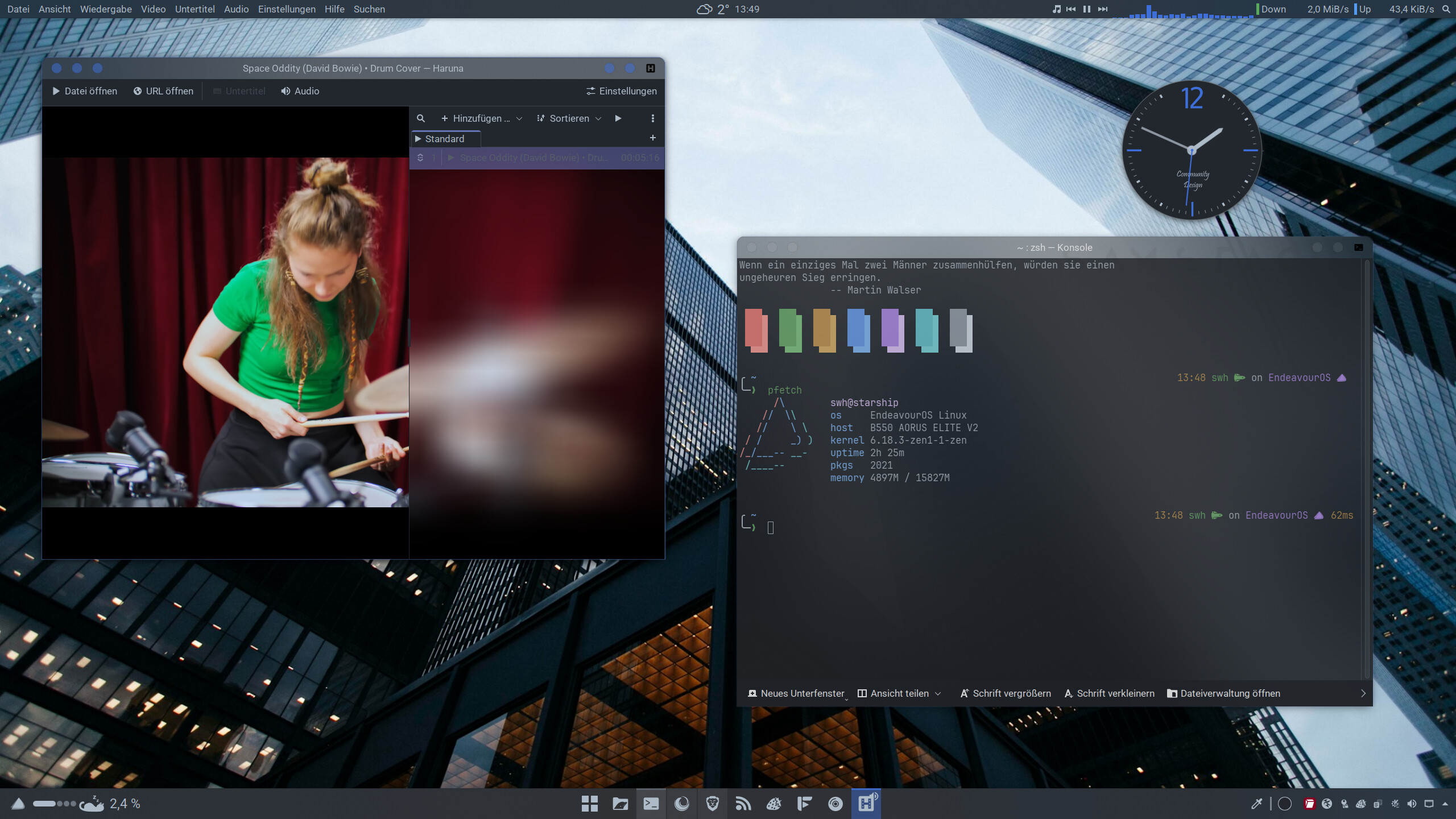Screen dimensions: 1456x819
Task: Open the Brave browser from taskbar
Action: [x=712, y=804]
